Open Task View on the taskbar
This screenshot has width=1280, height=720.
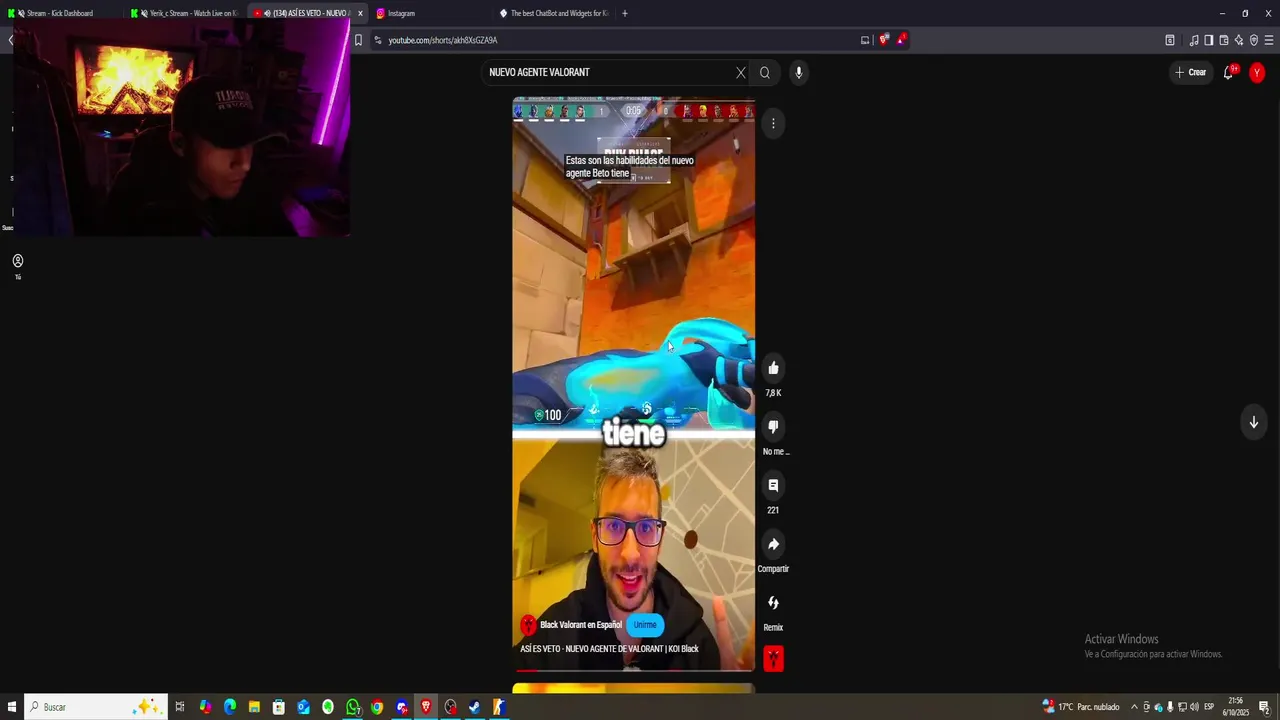[x=180, y=707]
